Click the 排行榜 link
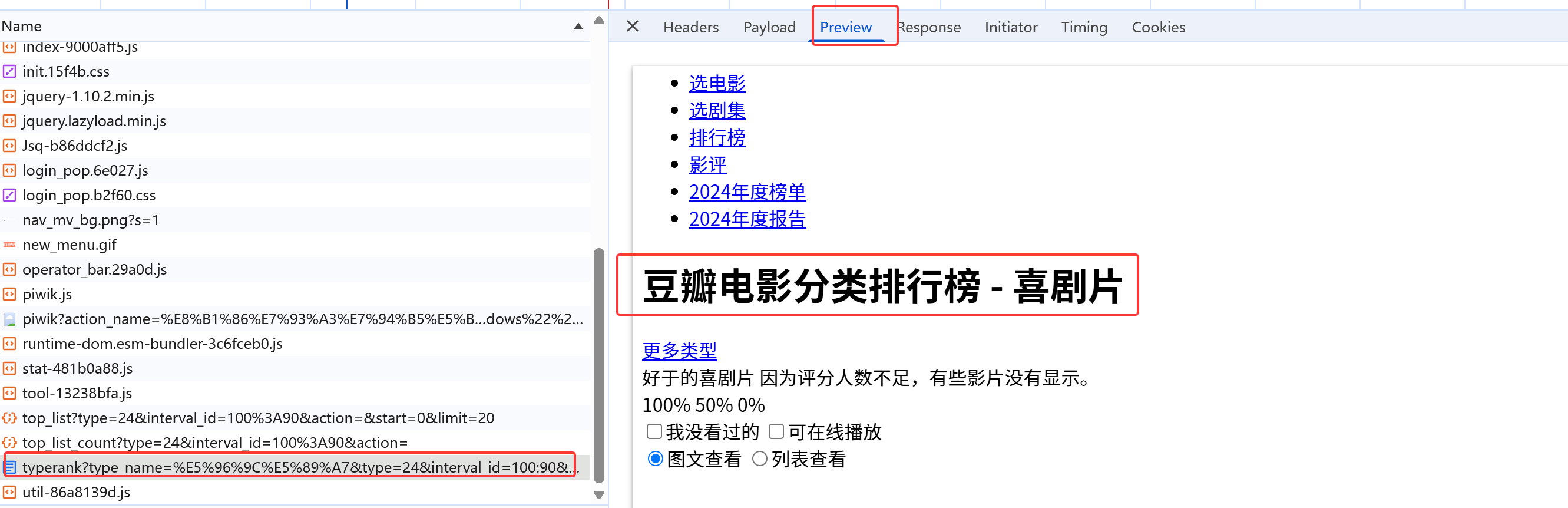Screen dimensions: 1568x508 pyautogui.click(x=717, y=138)
